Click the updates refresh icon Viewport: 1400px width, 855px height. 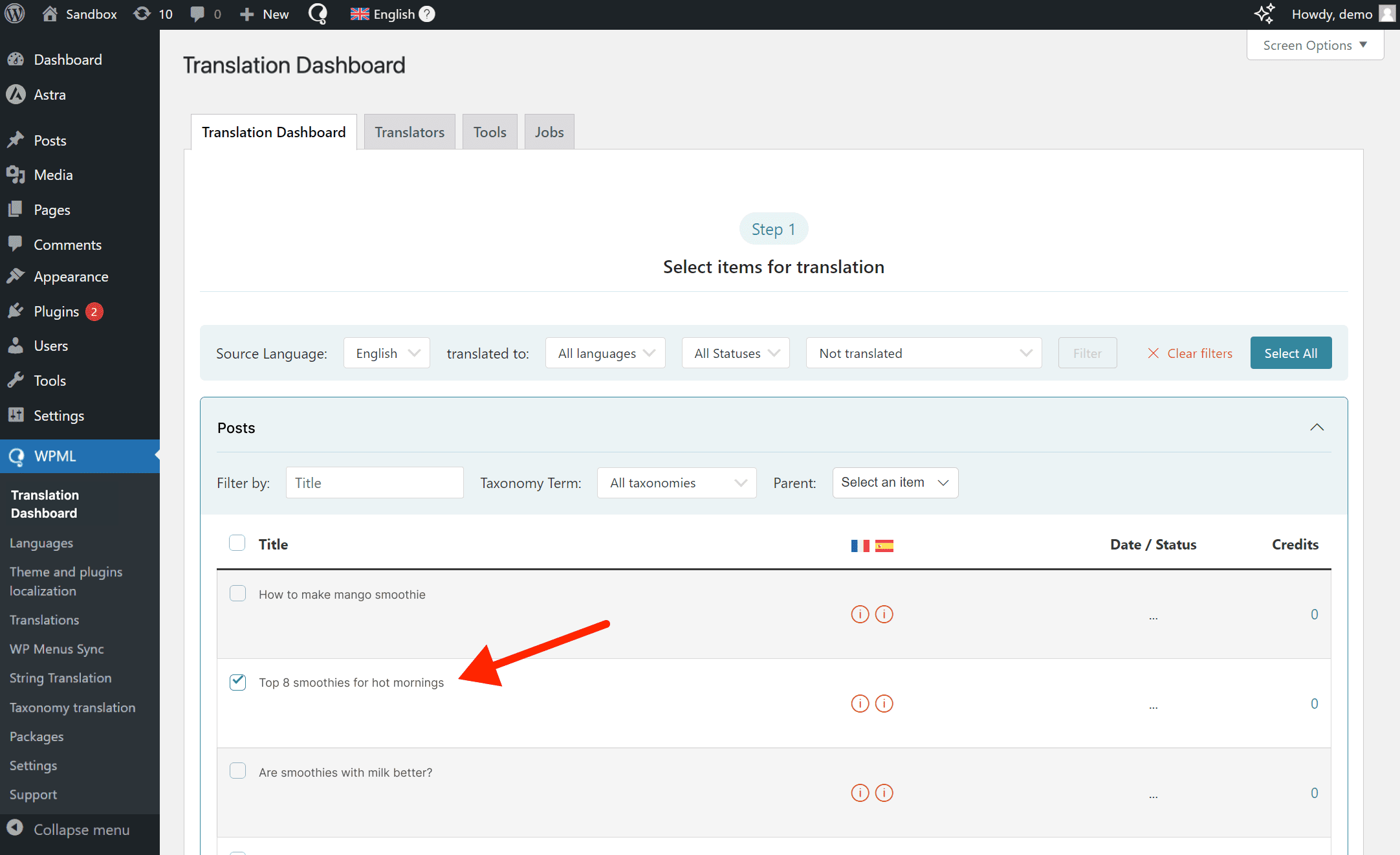142,14
